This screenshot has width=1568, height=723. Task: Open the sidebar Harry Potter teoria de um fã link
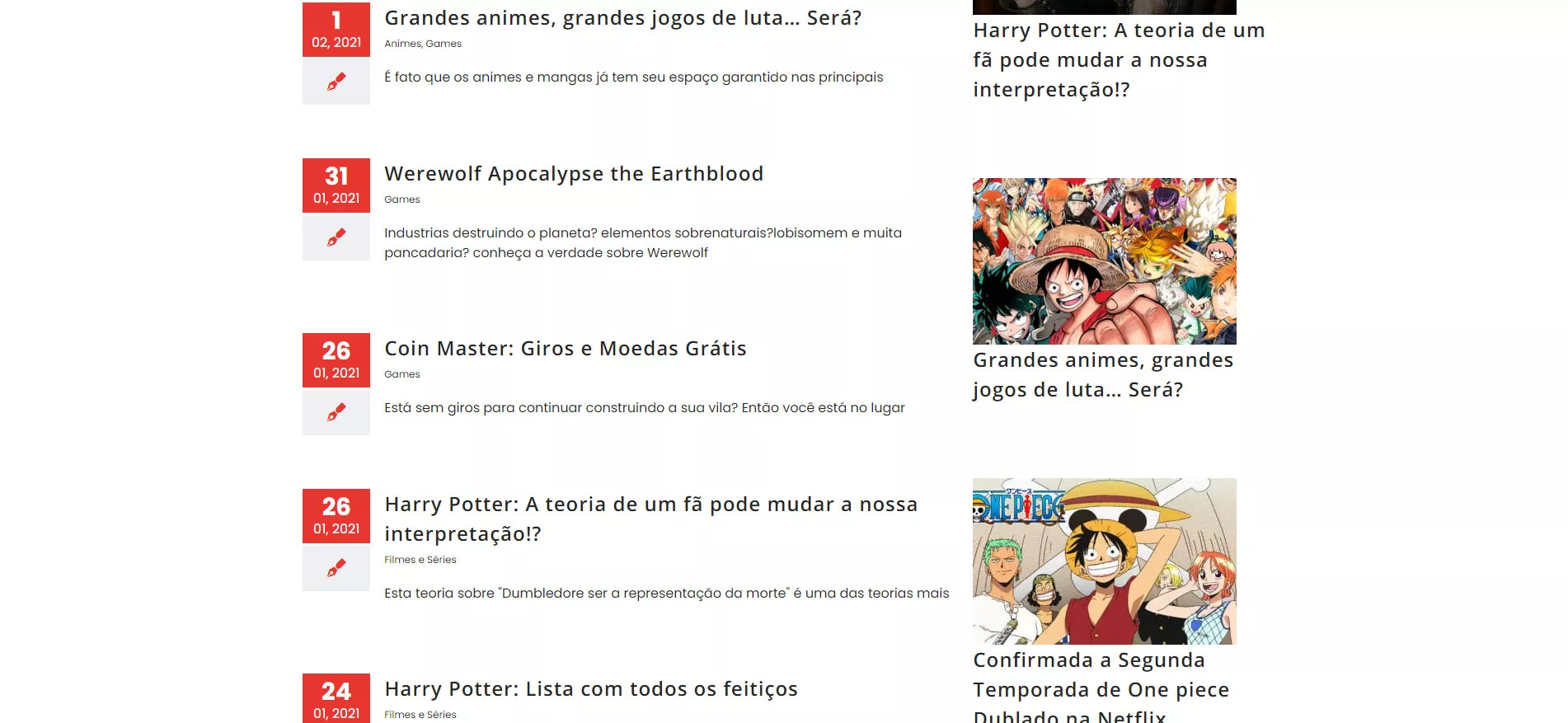(x=1119, y=60)
